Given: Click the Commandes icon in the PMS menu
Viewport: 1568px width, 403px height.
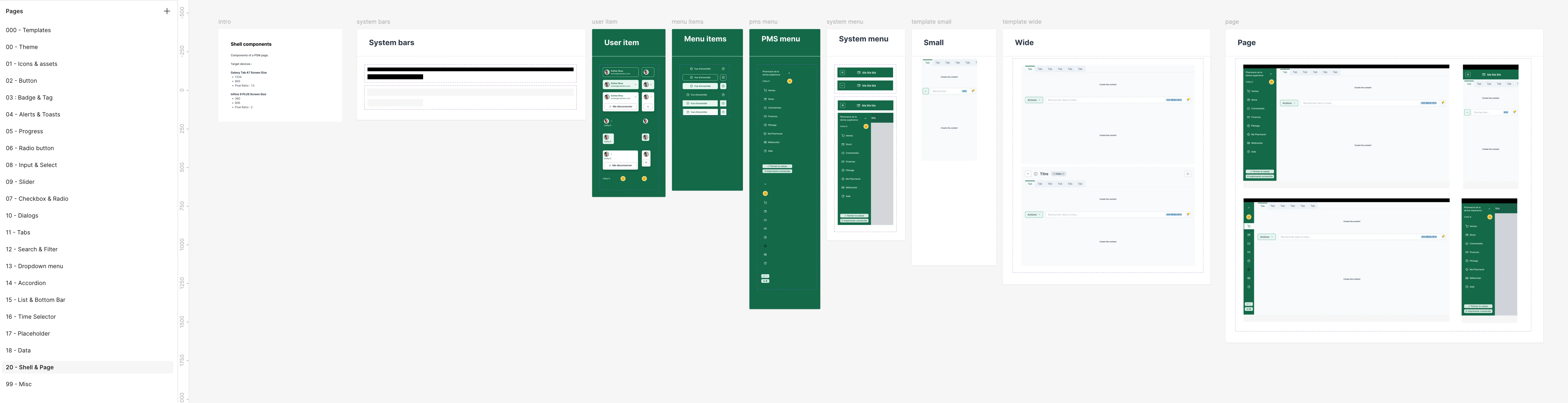Looking at the screenshot, I should (765, 108).
